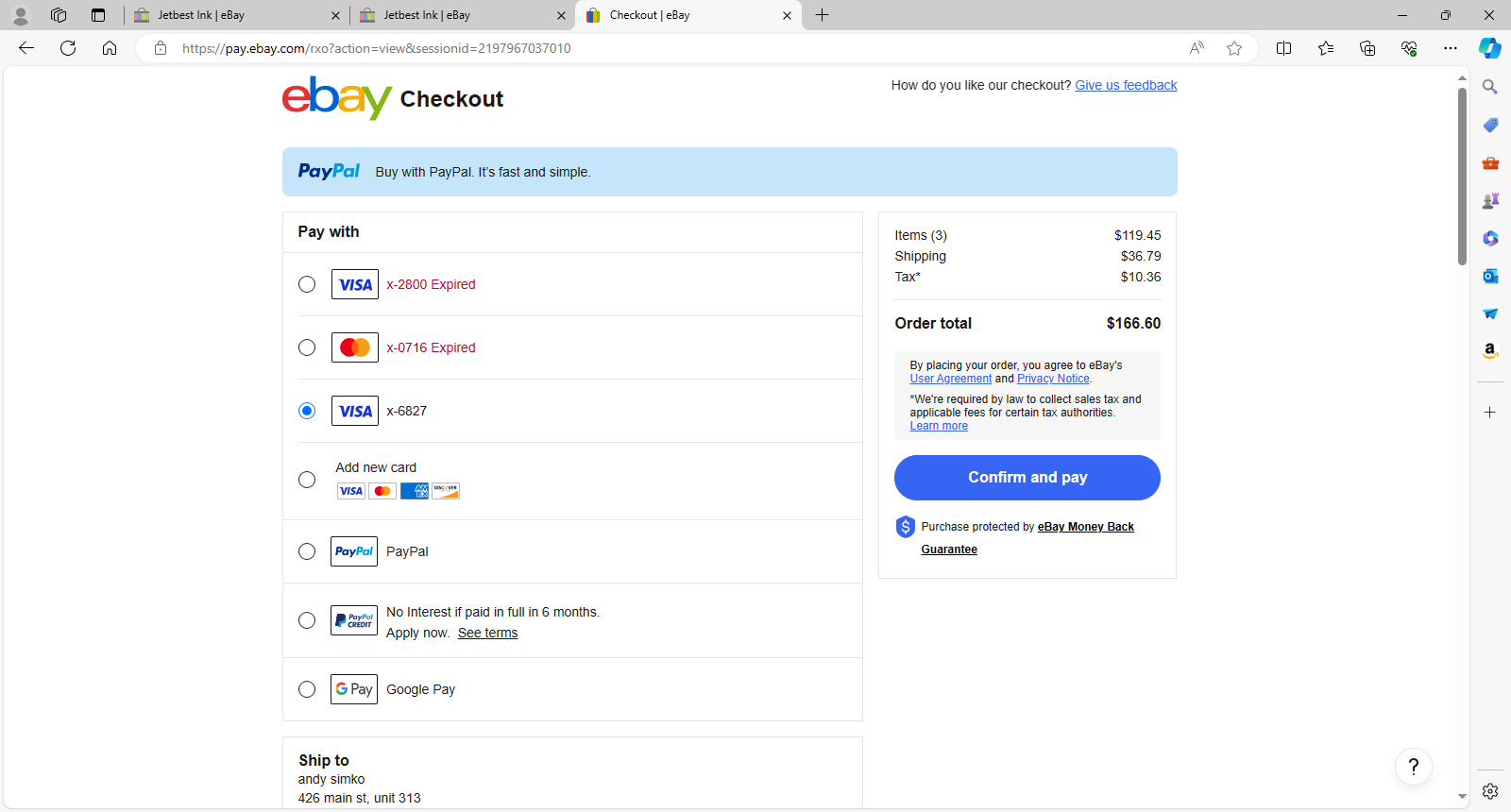Open Settings and more menu
This screenshot has width=1511, height=812.
[1451, 48]
